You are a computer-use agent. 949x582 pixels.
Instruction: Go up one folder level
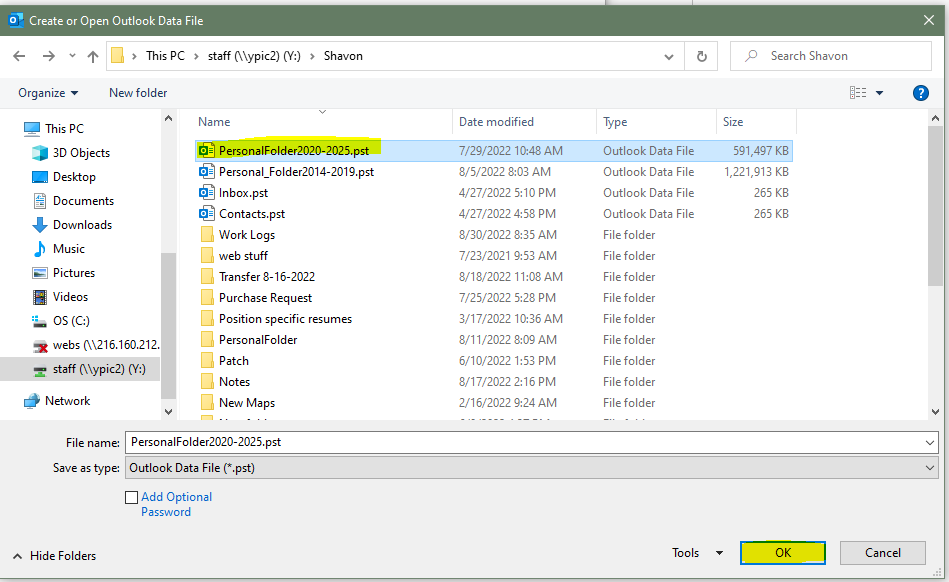point(93,56)
